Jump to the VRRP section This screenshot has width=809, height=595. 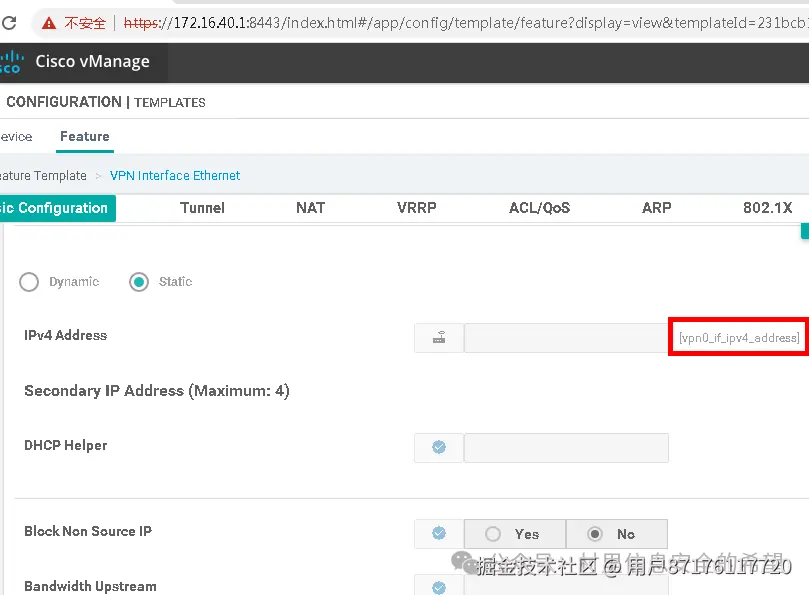416,208
